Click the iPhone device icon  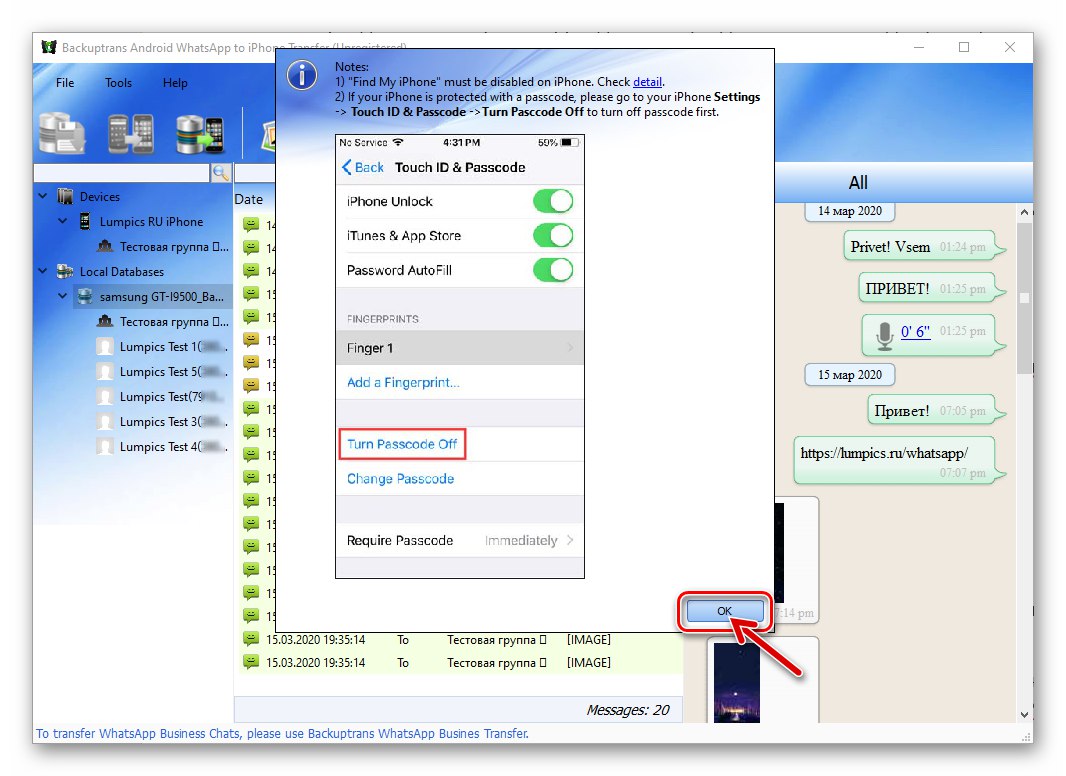tap(85, 221)
